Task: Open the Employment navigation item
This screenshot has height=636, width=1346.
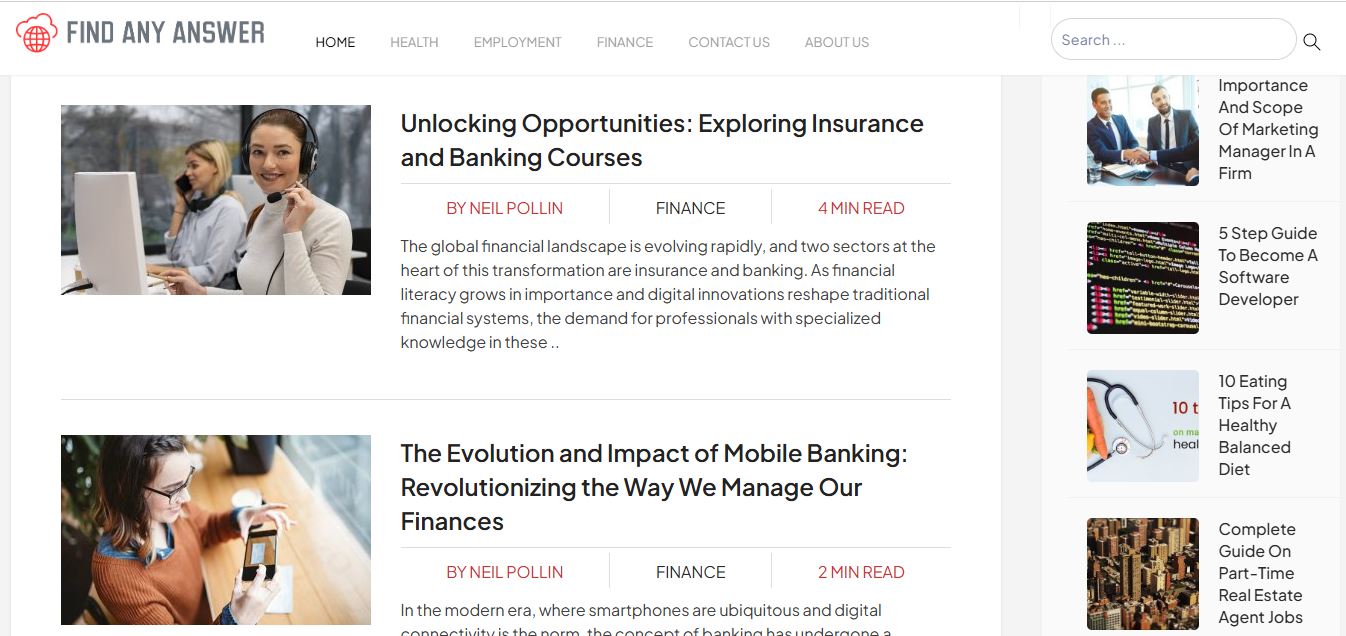Action: click(517, 42)
